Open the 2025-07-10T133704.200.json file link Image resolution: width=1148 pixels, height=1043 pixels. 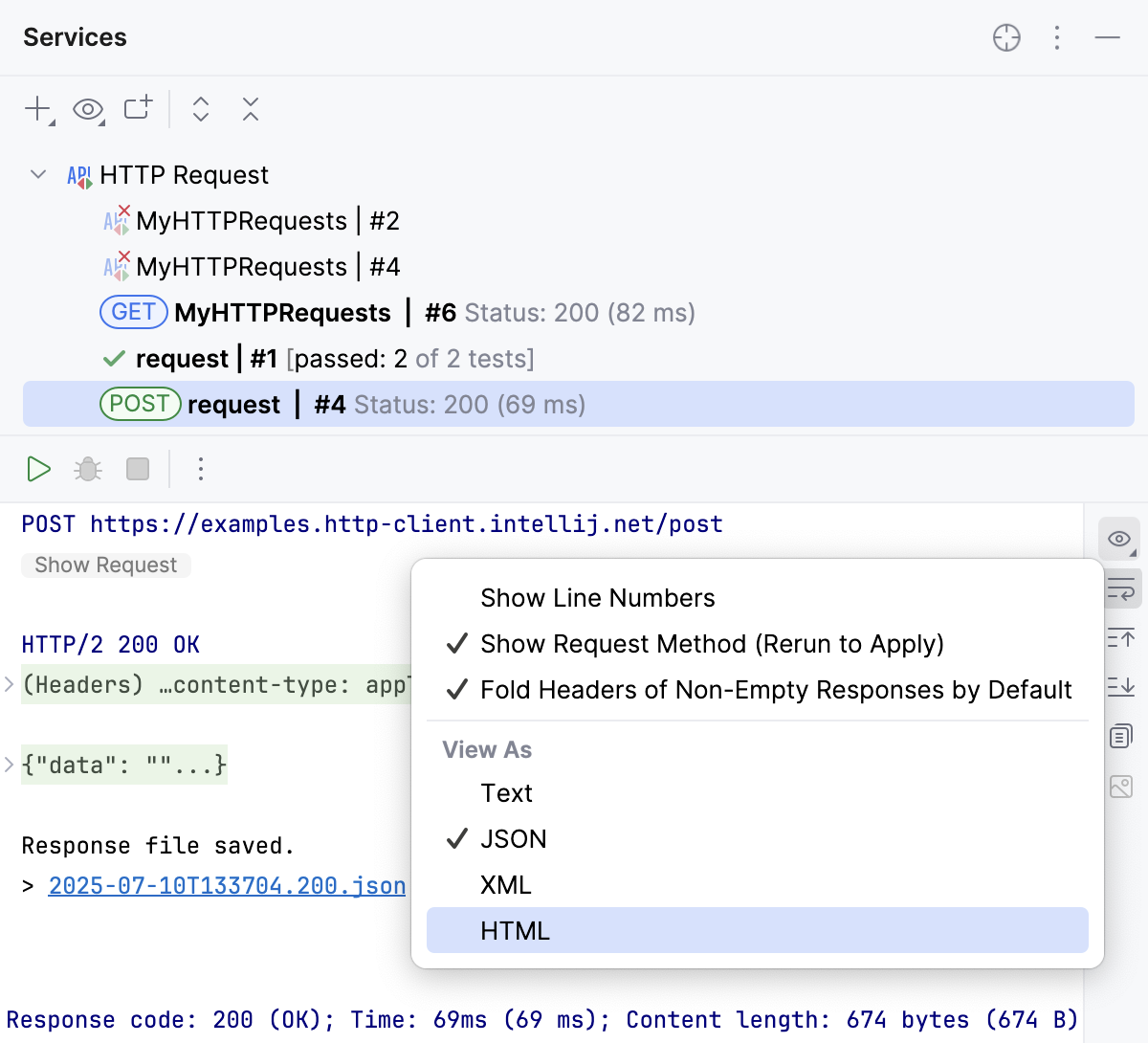227,886
